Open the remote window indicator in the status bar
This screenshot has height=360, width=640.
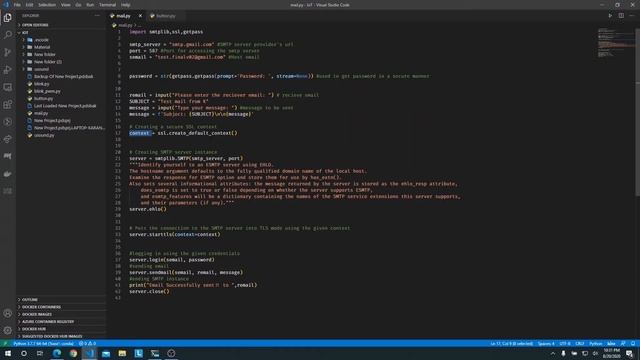(x=5, y=344)
